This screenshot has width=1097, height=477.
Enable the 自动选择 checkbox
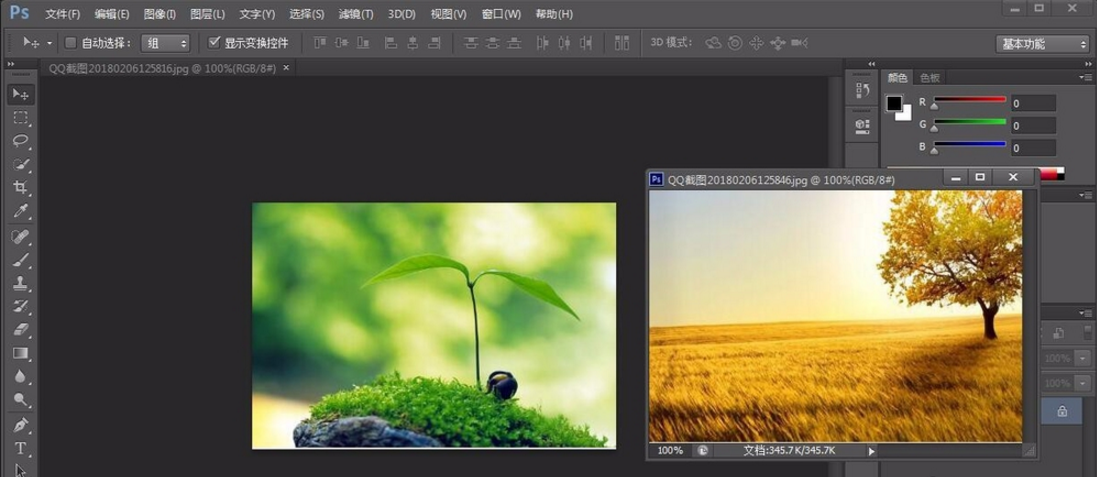tap(70, 43)
